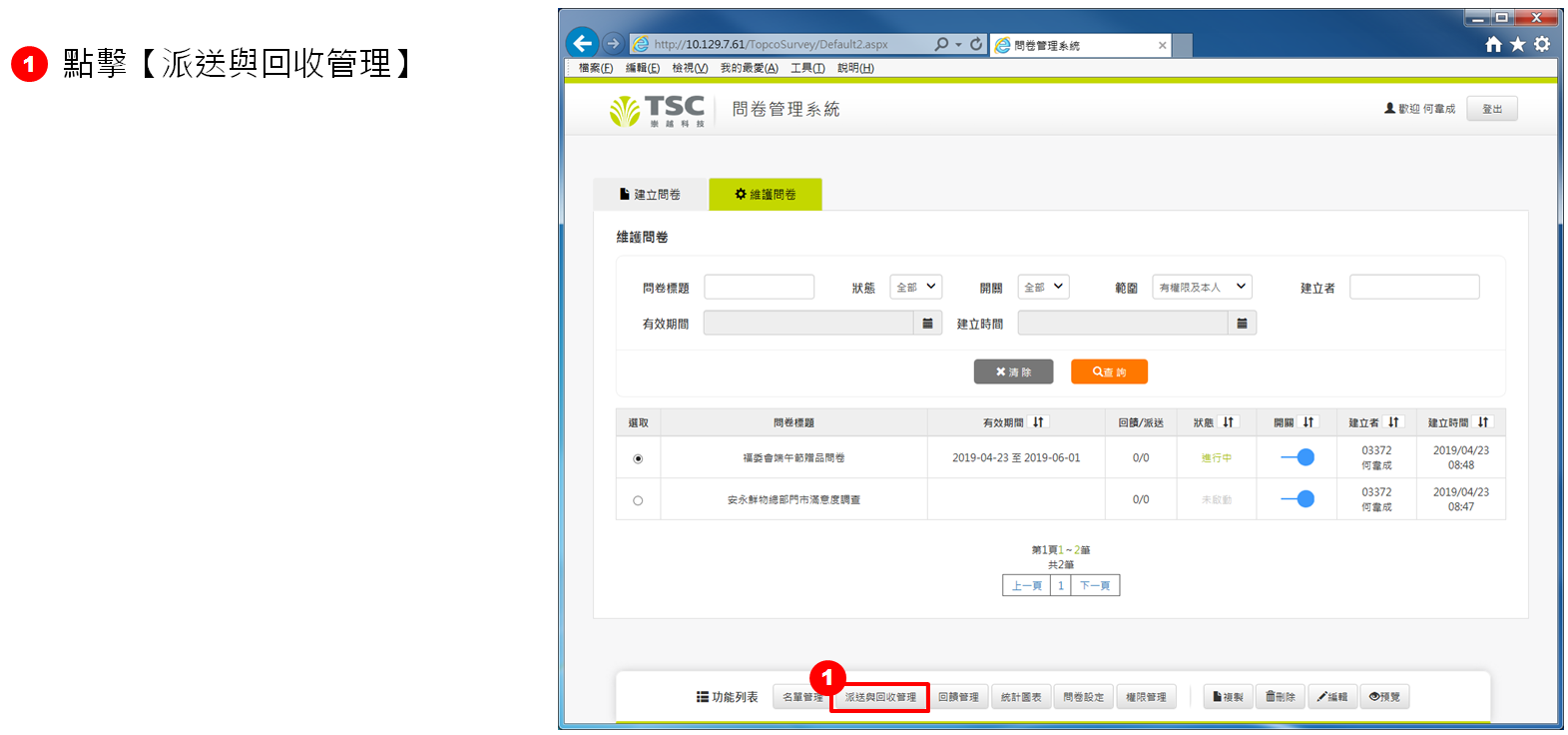The image size is (1568, 735).
Task: Click the browser back arrow button
Action: pyautogui.click(x=583, y=43)
